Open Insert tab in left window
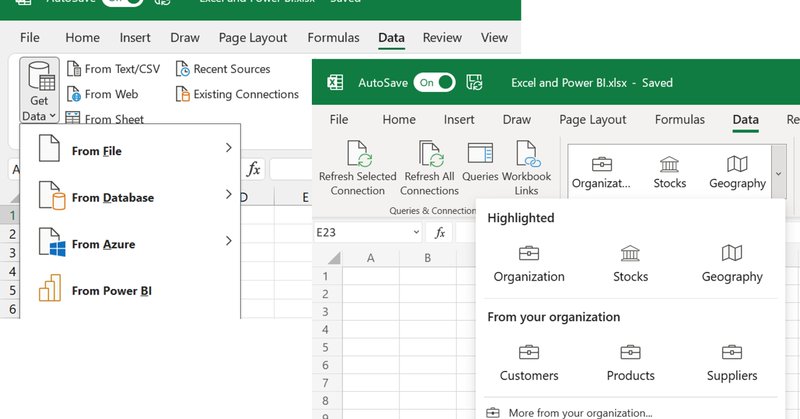The height and width of the screenshot is (419, 800). (135, 37)
